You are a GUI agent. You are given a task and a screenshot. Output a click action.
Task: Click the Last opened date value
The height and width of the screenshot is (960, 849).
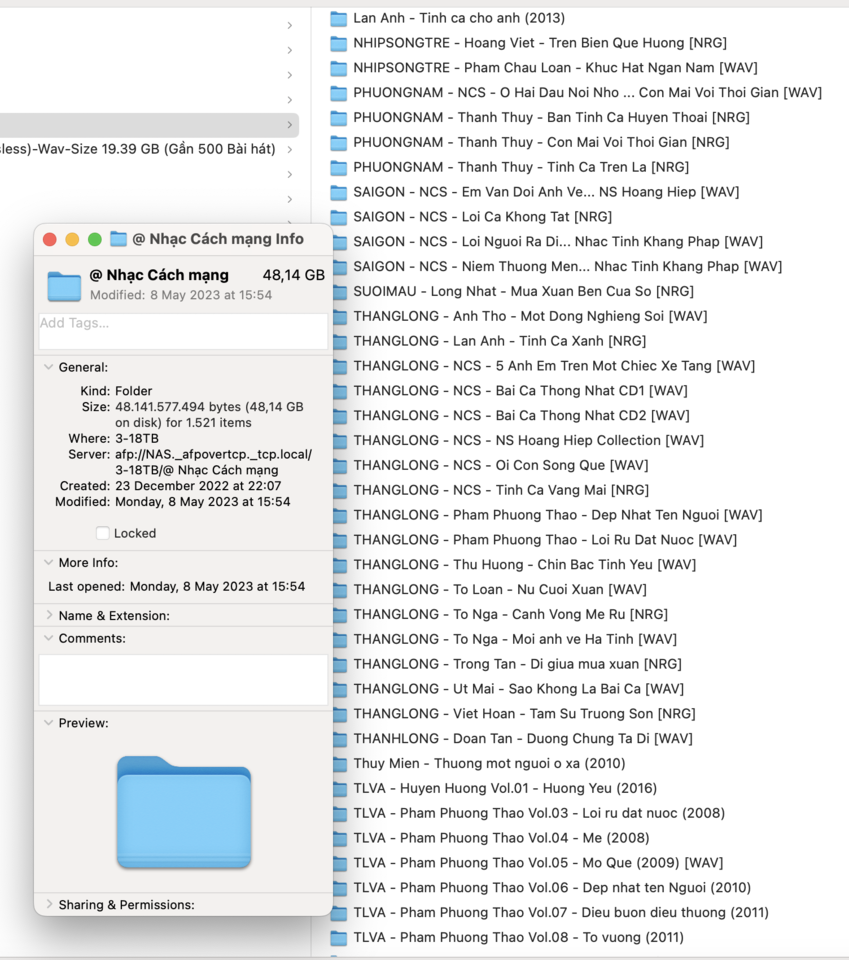tap(217, 587)
